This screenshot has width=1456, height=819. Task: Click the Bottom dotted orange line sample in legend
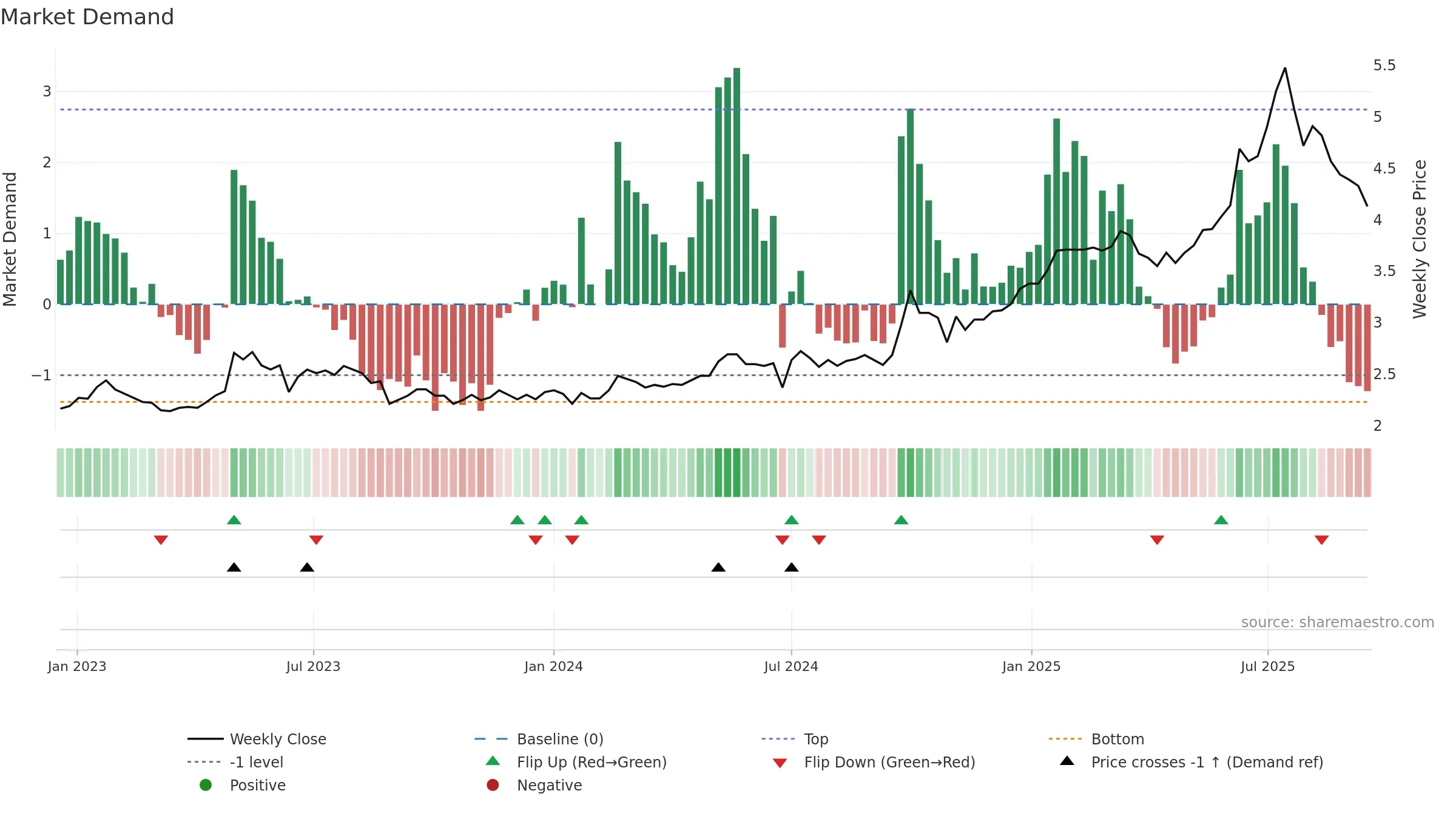pyautogui.click(x=1065, y=739)
